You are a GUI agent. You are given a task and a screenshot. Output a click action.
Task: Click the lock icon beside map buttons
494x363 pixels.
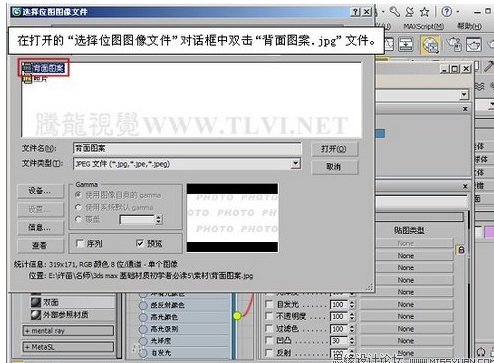(461, 250)
